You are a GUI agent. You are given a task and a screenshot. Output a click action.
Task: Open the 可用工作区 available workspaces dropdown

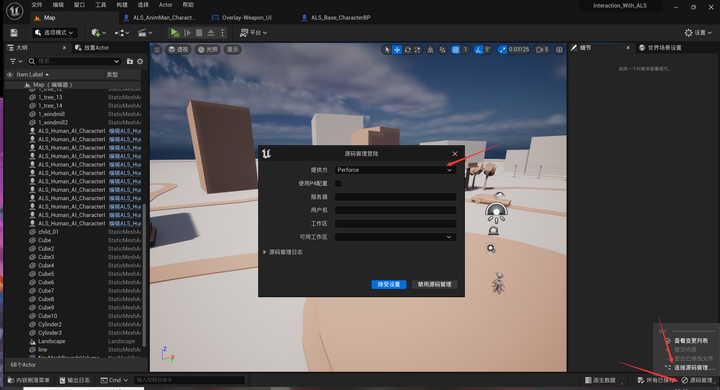[395, 237]
